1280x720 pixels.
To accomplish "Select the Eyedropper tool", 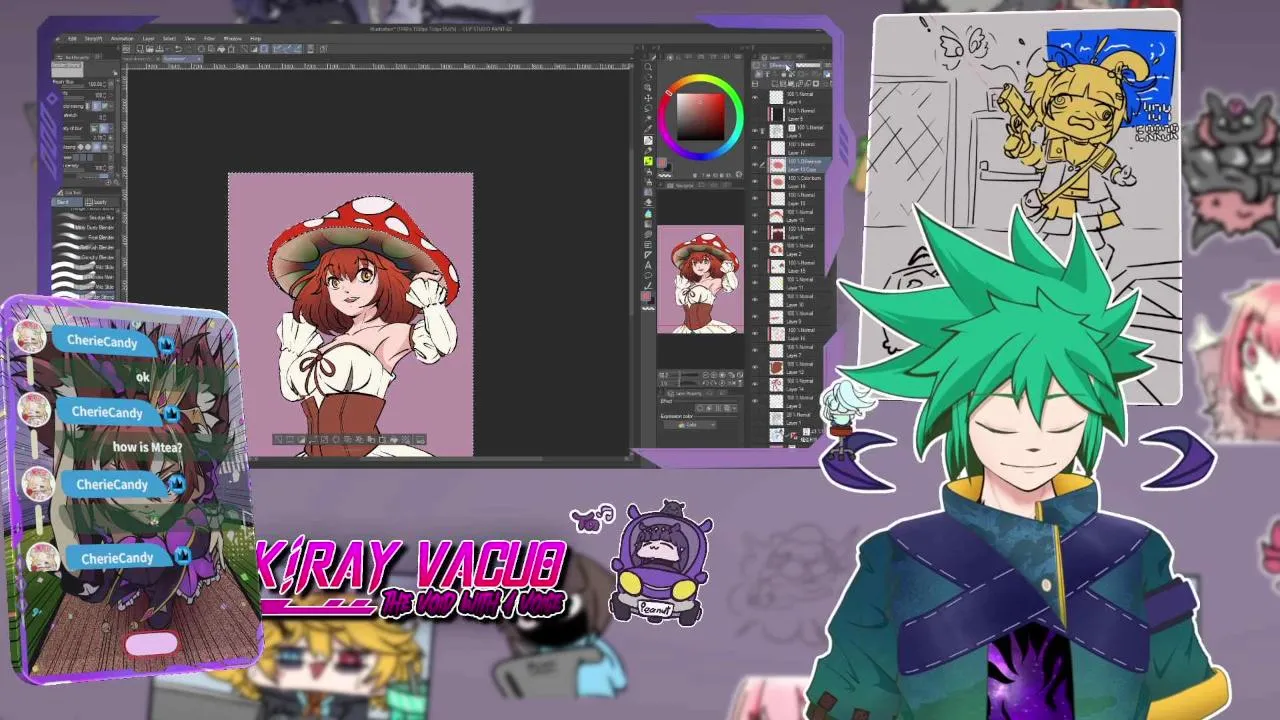I will pyautogui.click(x=648, y=128).
